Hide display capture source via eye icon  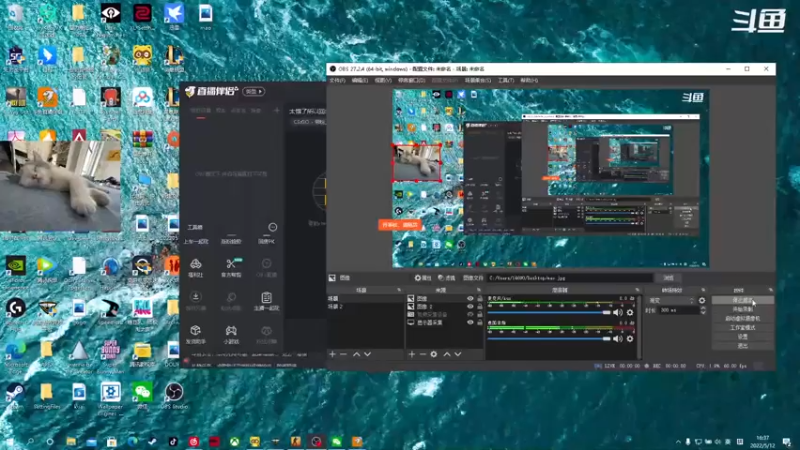470,322
